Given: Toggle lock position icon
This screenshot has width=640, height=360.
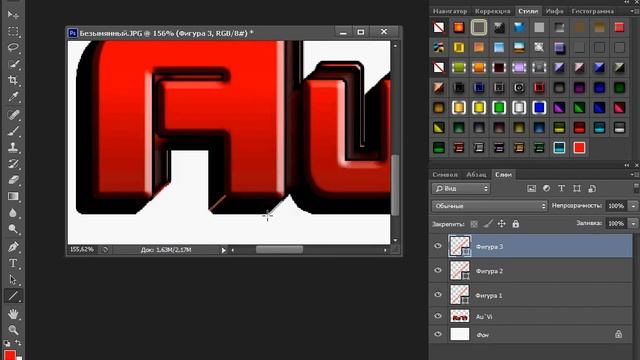Looking at the screenshot, I should click(502, 224).
